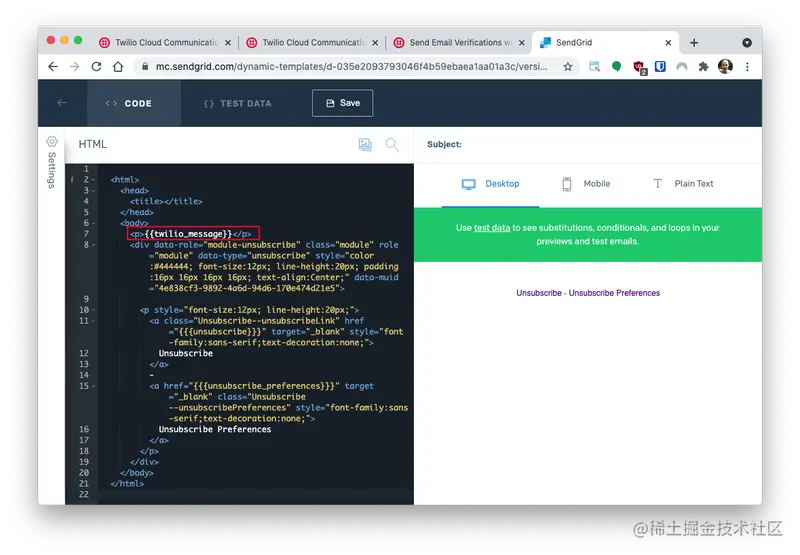Viewport: 800px width, 555px height.
Task: Click the Bitwarden shield extension icon
Action: (x=660, y=66)
